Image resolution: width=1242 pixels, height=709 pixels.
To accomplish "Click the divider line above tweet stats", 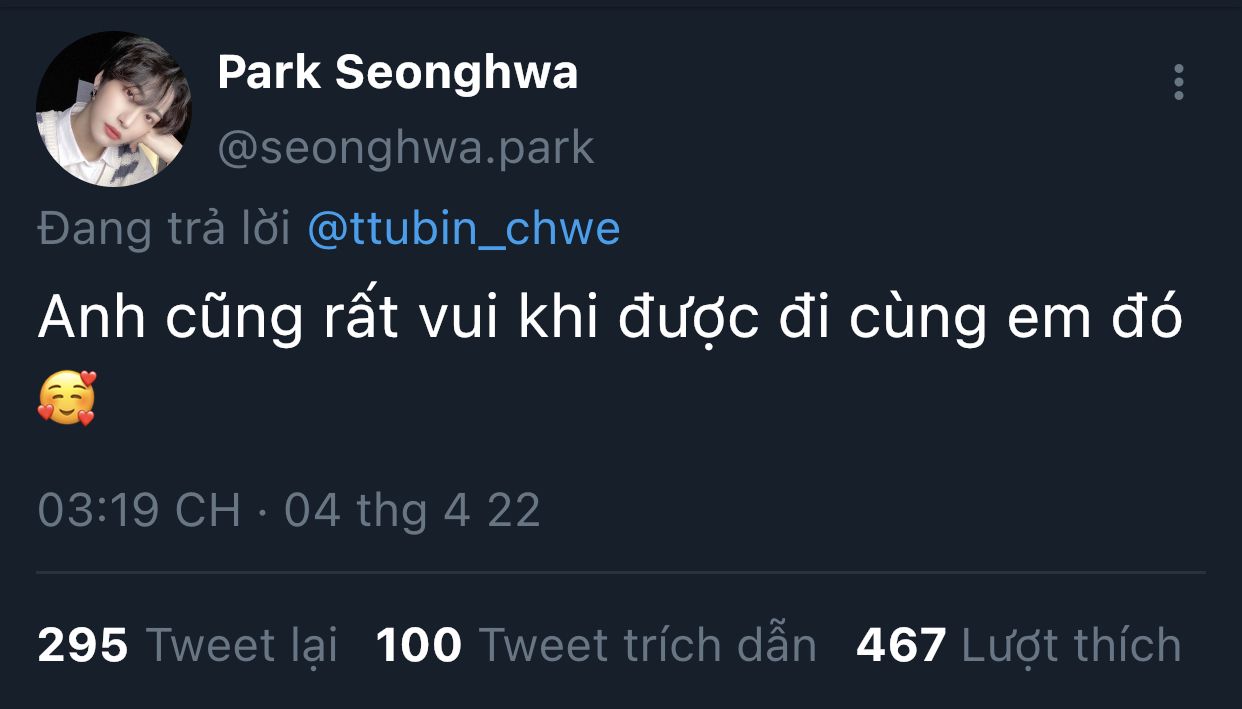I will [x=620, y=573].
